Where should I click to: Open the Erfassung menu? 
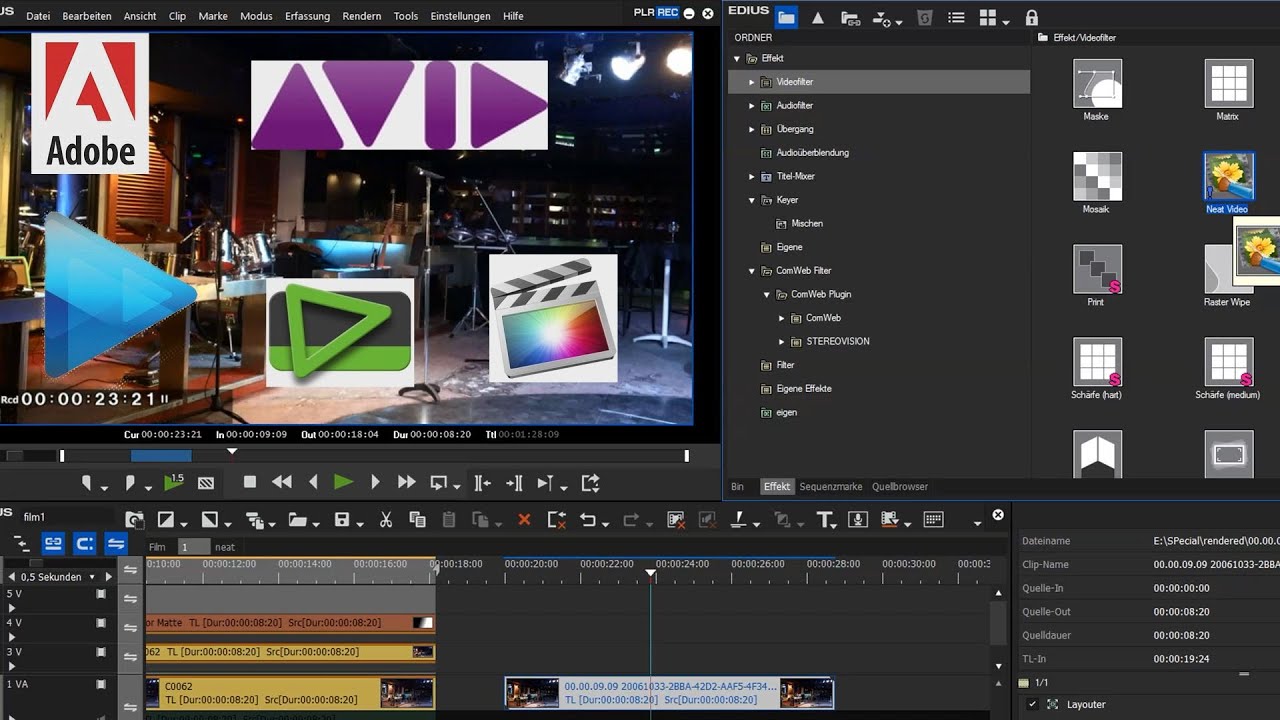[307, 16]
